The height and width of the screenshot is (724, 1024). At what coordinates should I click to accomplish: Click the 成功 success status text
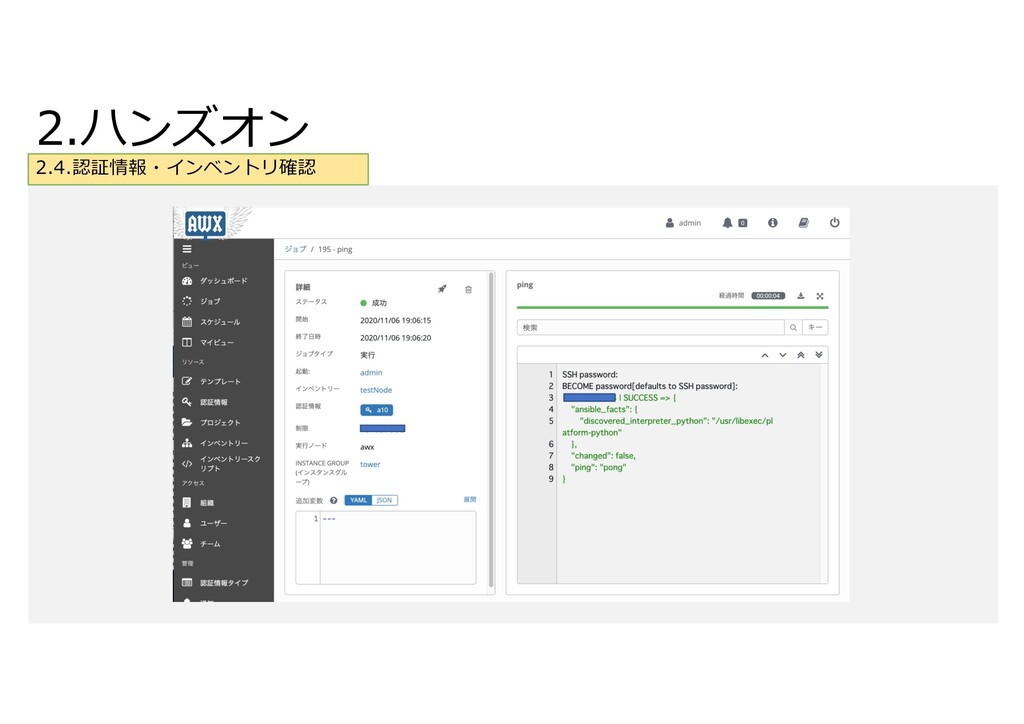(379, 303)
